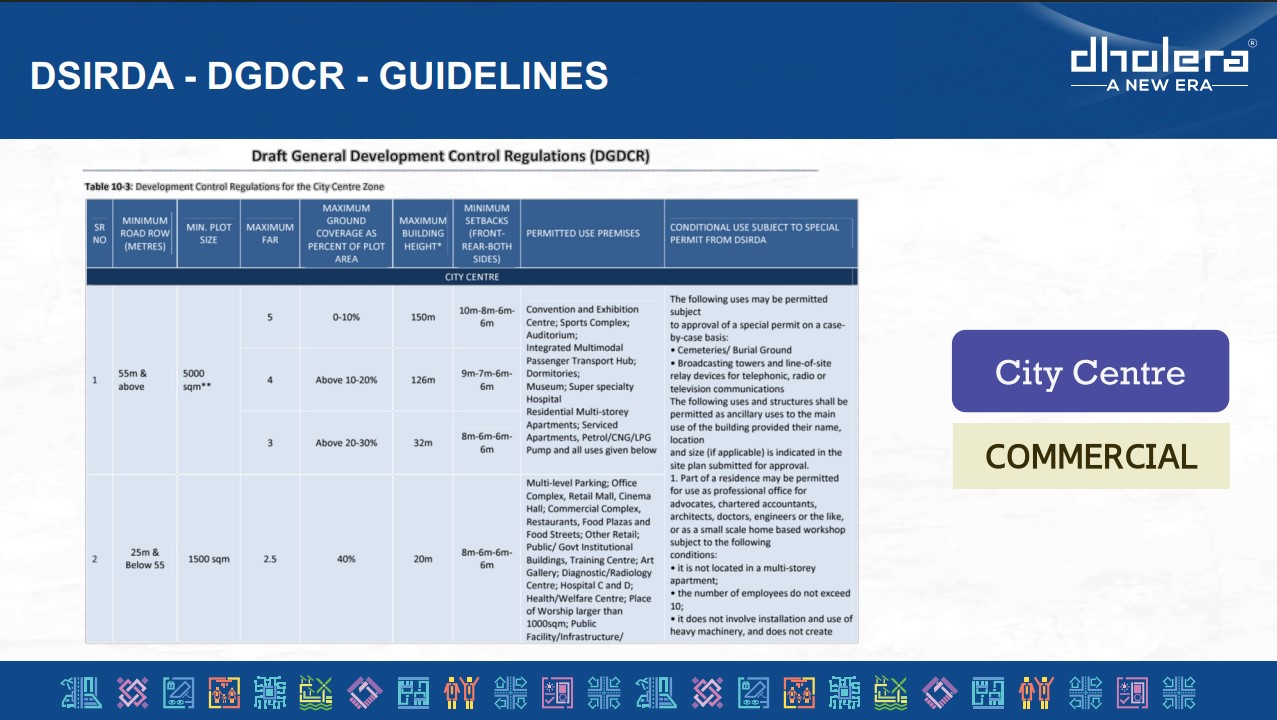
Task: Click the dholera A New Era logo
Action: 1162,66
